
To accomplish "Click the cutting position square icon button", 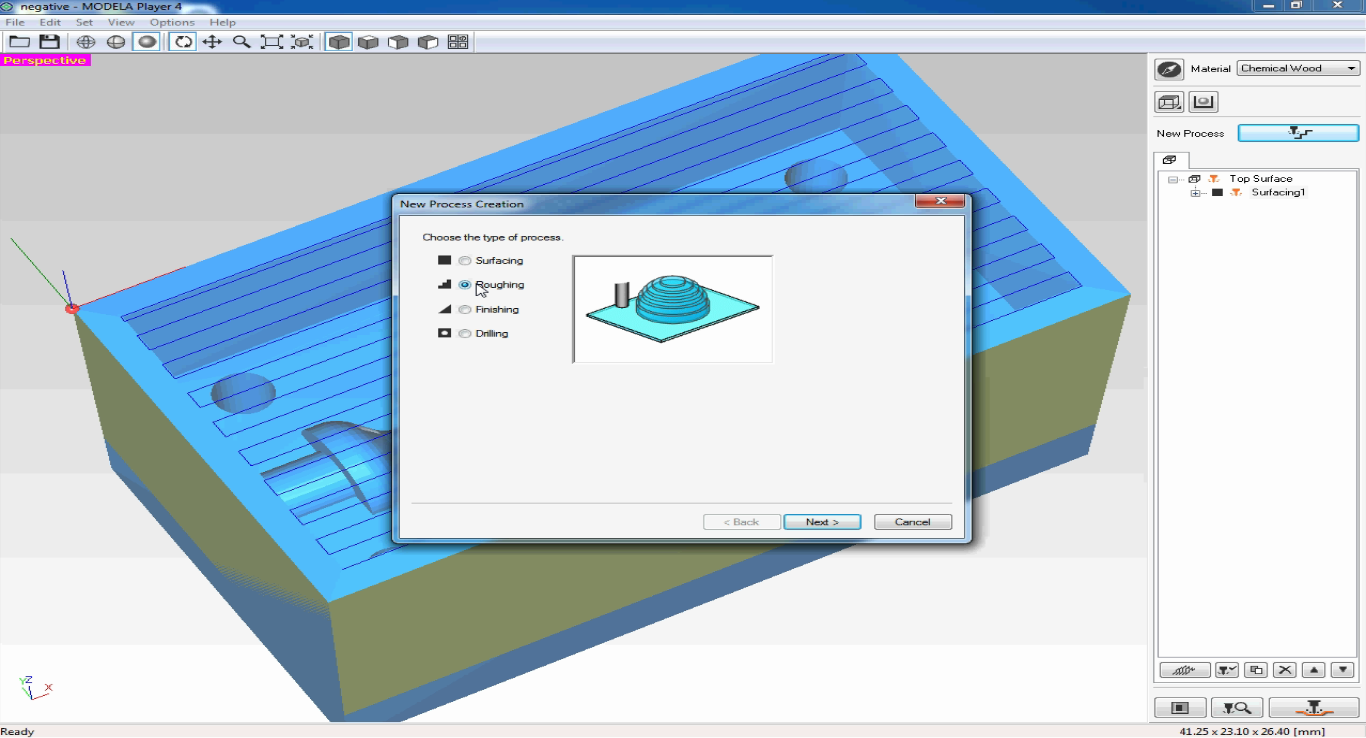I will tap(1180, 708).
